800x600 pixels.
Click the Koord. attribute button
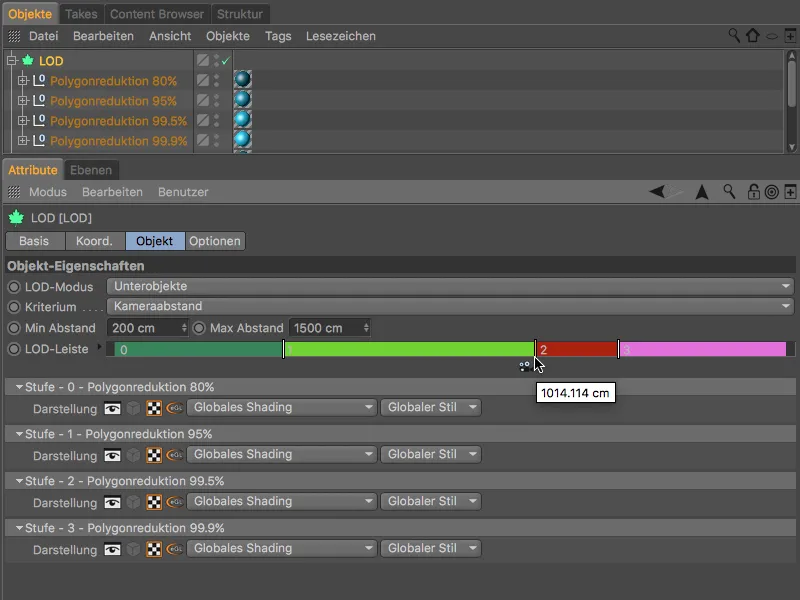tap(94, 241)
